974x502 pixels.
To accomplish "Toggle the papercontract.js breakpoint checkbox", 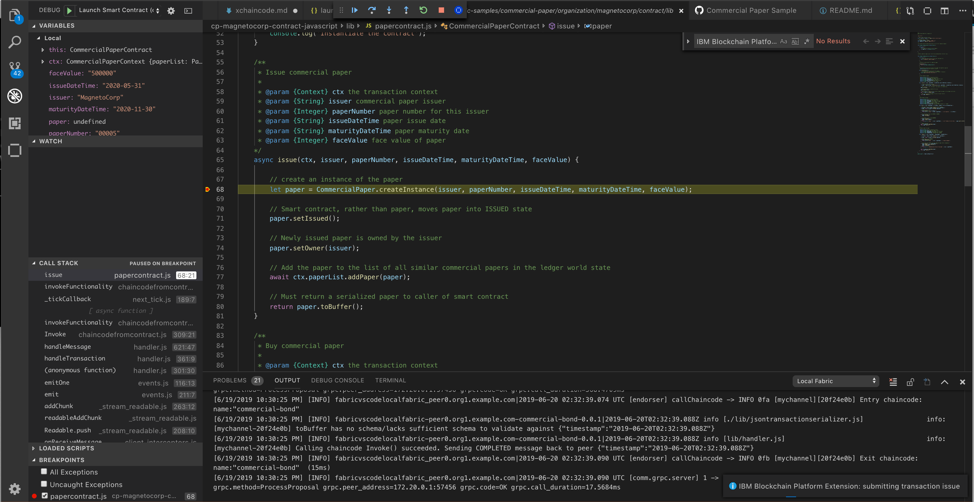I will (44, 496).
